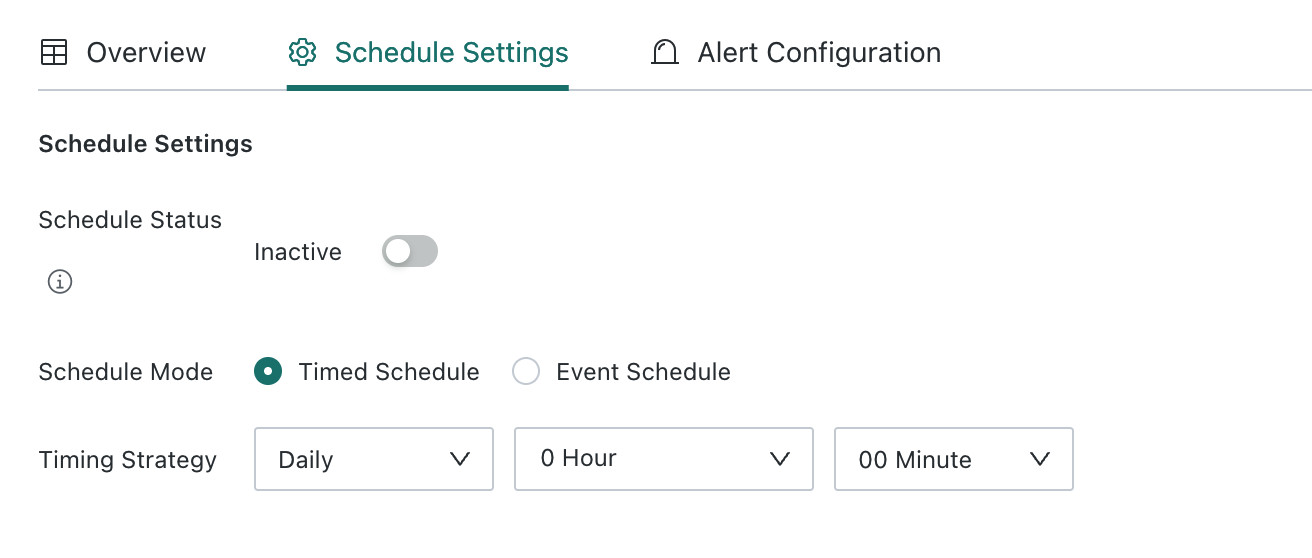Open the 00 Minute dropdown
This screenshot has height=558, width=1312.
coord(954,459)
